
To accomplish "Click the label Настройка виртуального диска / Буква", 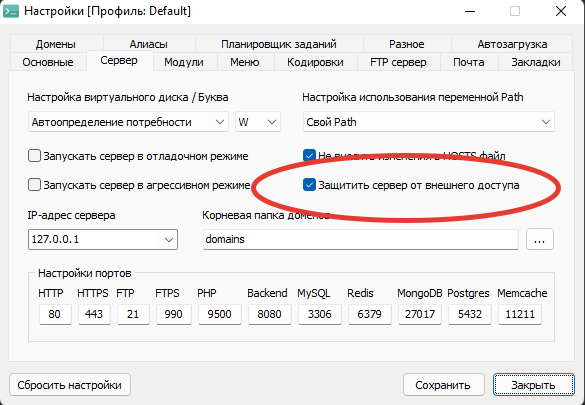I will click(x=128, y=97).
